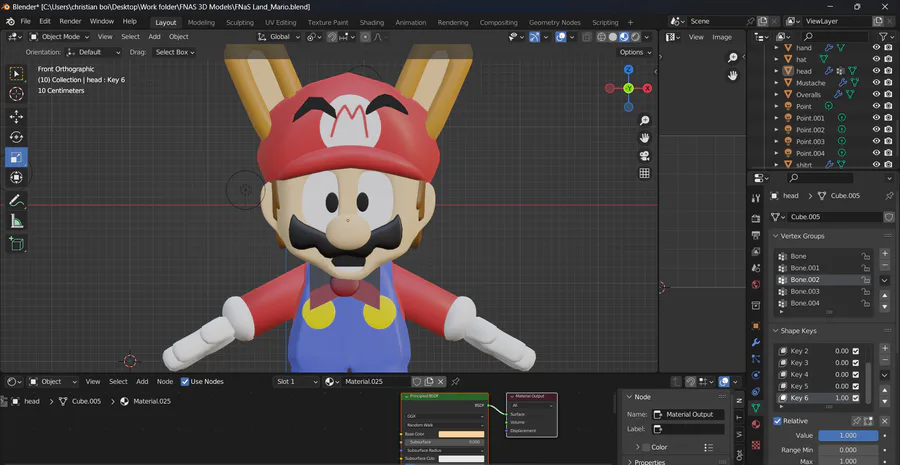Click the Base Color swatch on Principled BSDF
The height and width of the screenshot is (465, 900).
[461, 434]
